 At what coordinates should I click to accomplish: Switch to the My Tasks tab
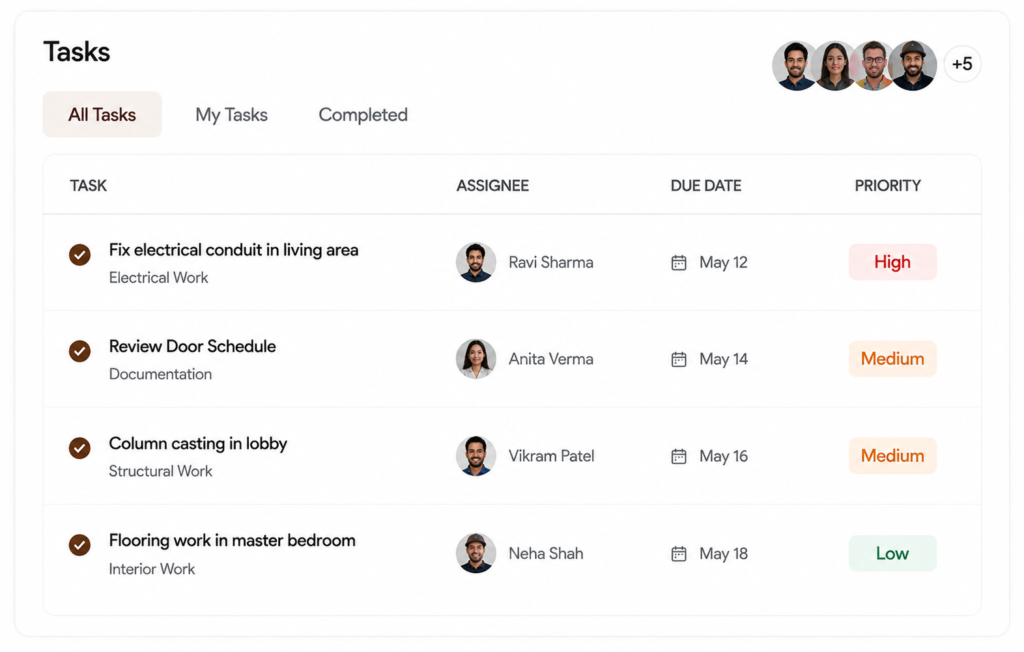[231, 114]
